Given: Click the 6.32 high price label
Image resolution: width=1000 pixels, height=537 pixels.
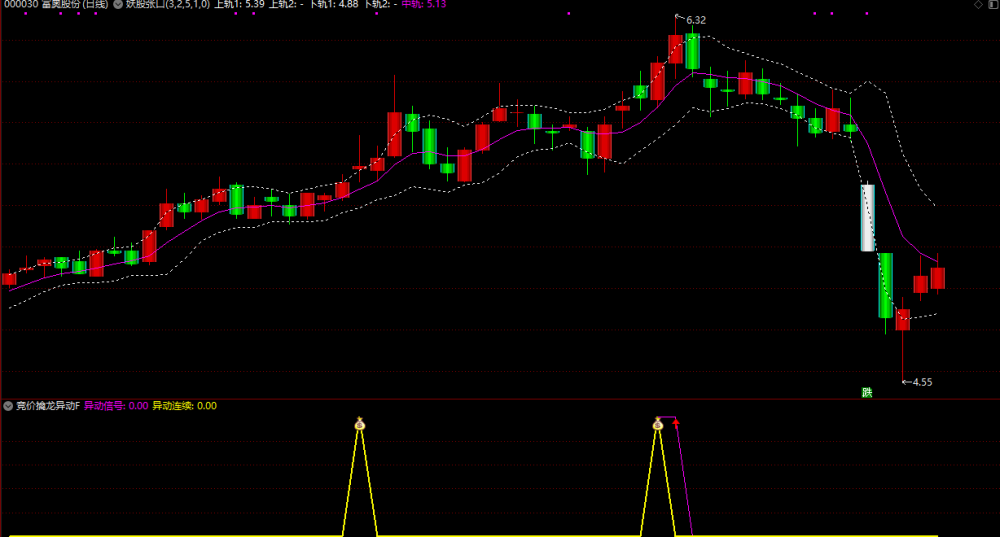Looking at the screenshot, I should click(x=696, y=20).
